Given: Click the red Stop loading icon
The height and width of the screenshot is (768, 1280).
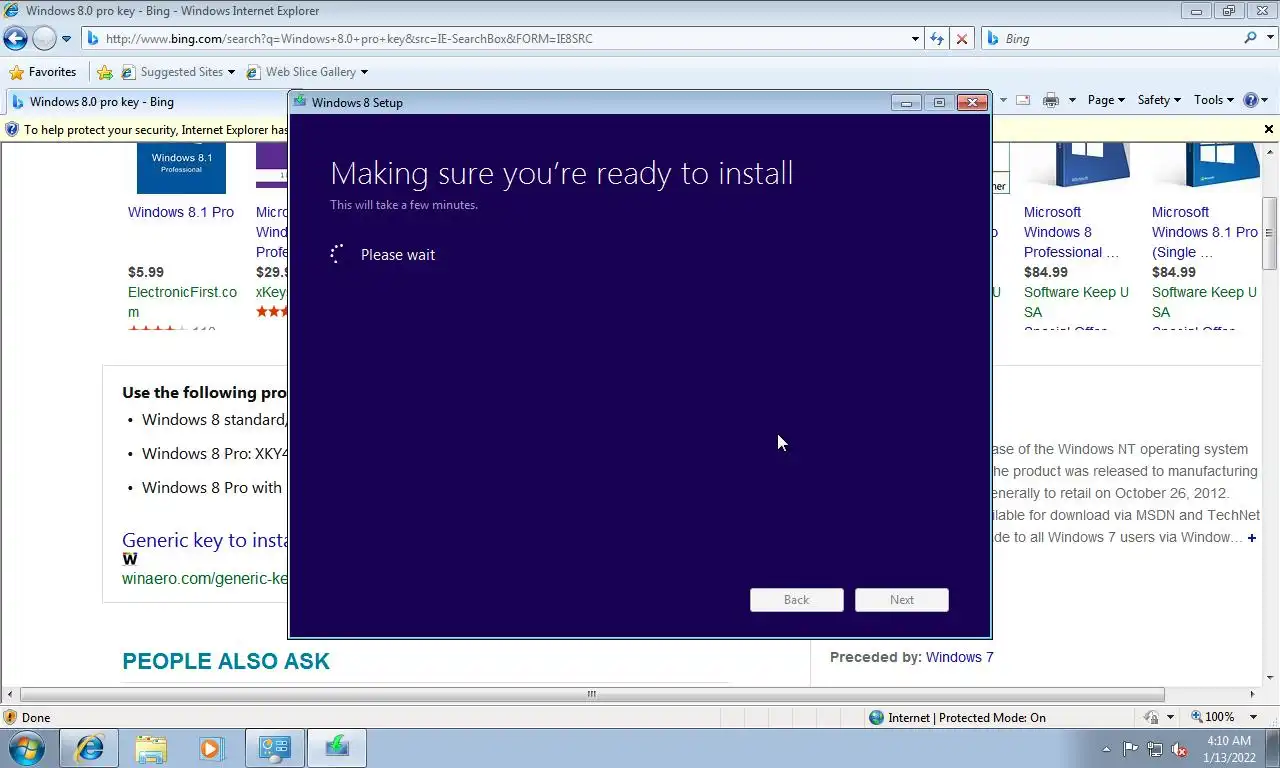Looking at the screenshot, I should (x=961, y=39).
